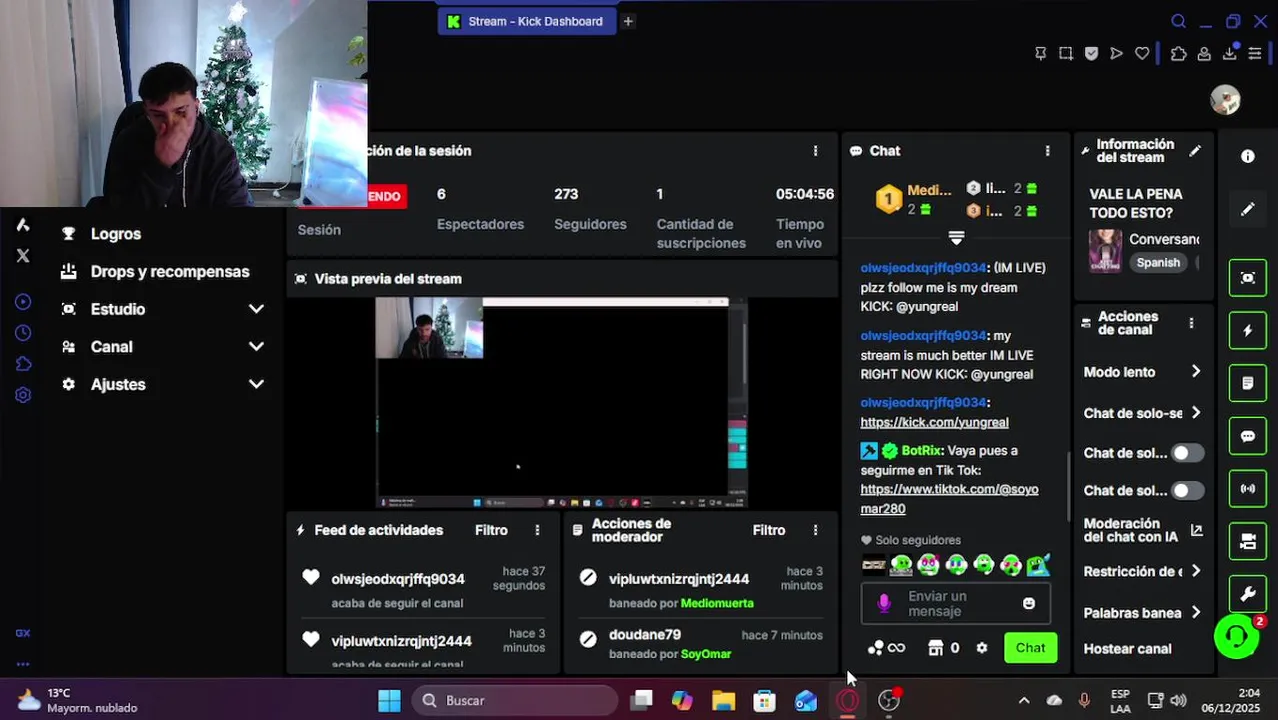Open the weather widget on taskbar
This screenshot has height=720, width=1278.
click(x=78, y=700)
